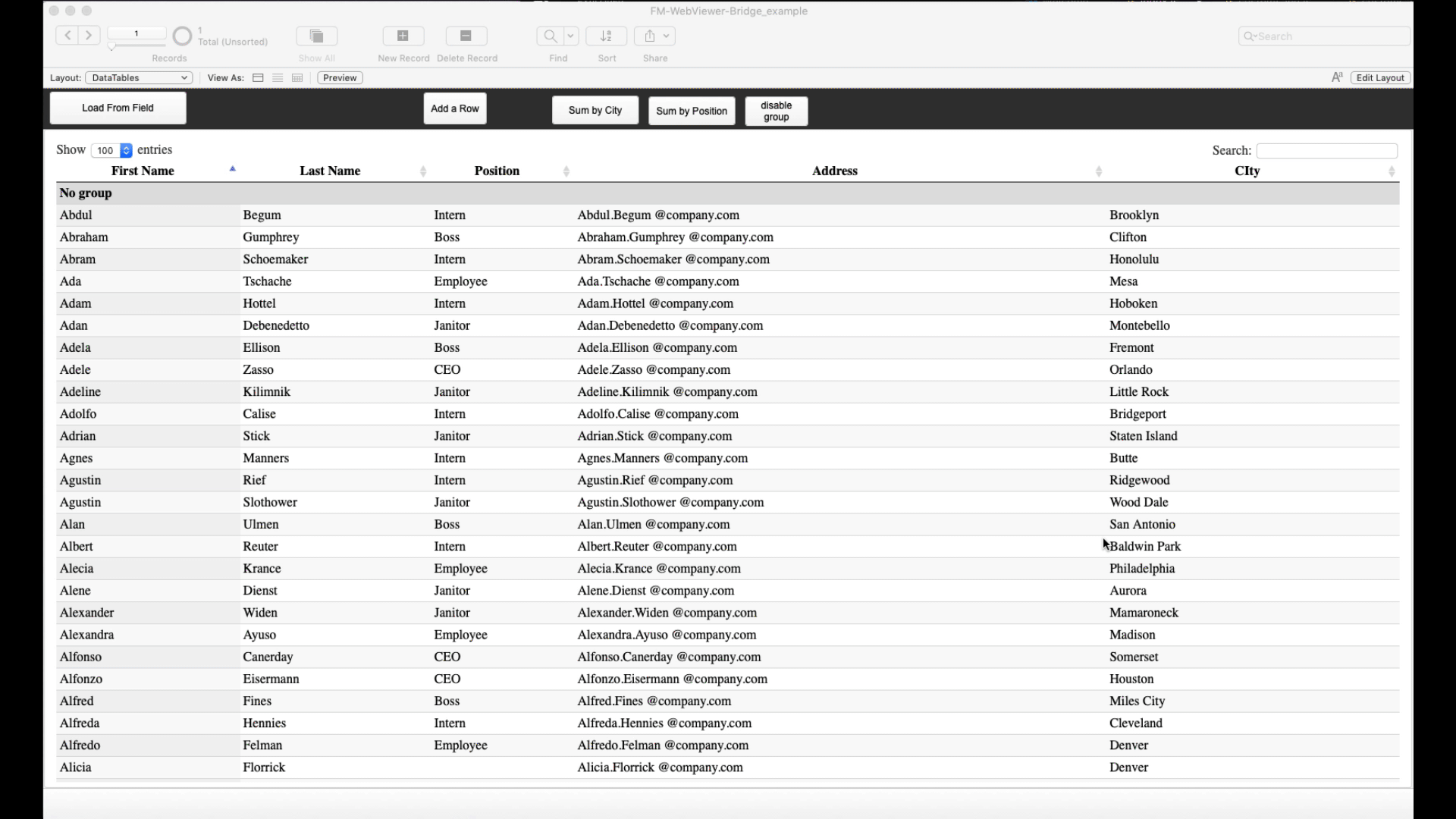Click Alicia.Florrick @company.com address
Image resolution: width=1456 pixels, height=819 pixels.
coord(660,767)
